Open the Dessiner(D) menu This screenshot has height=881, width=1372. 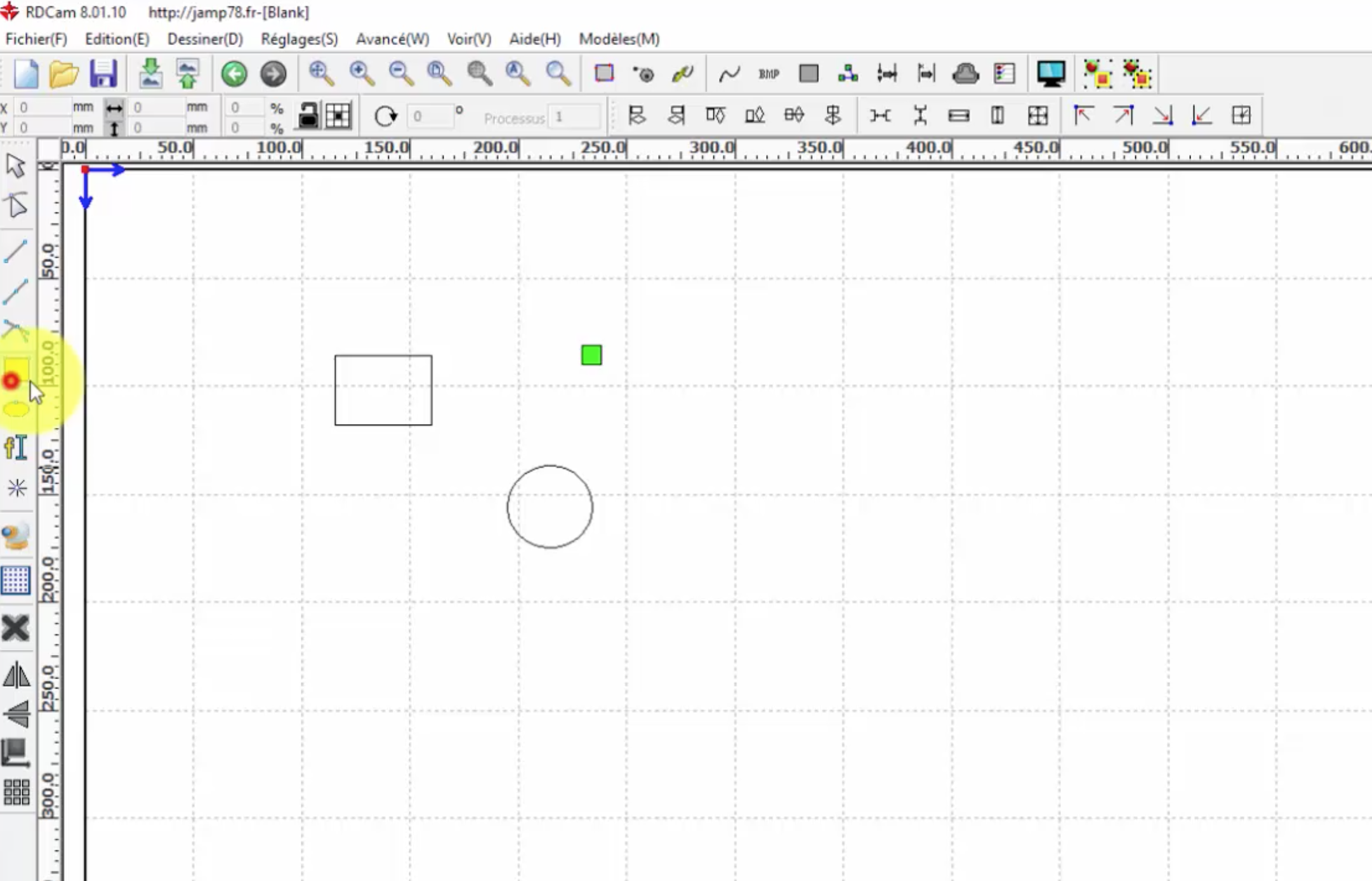coord(205,39)
